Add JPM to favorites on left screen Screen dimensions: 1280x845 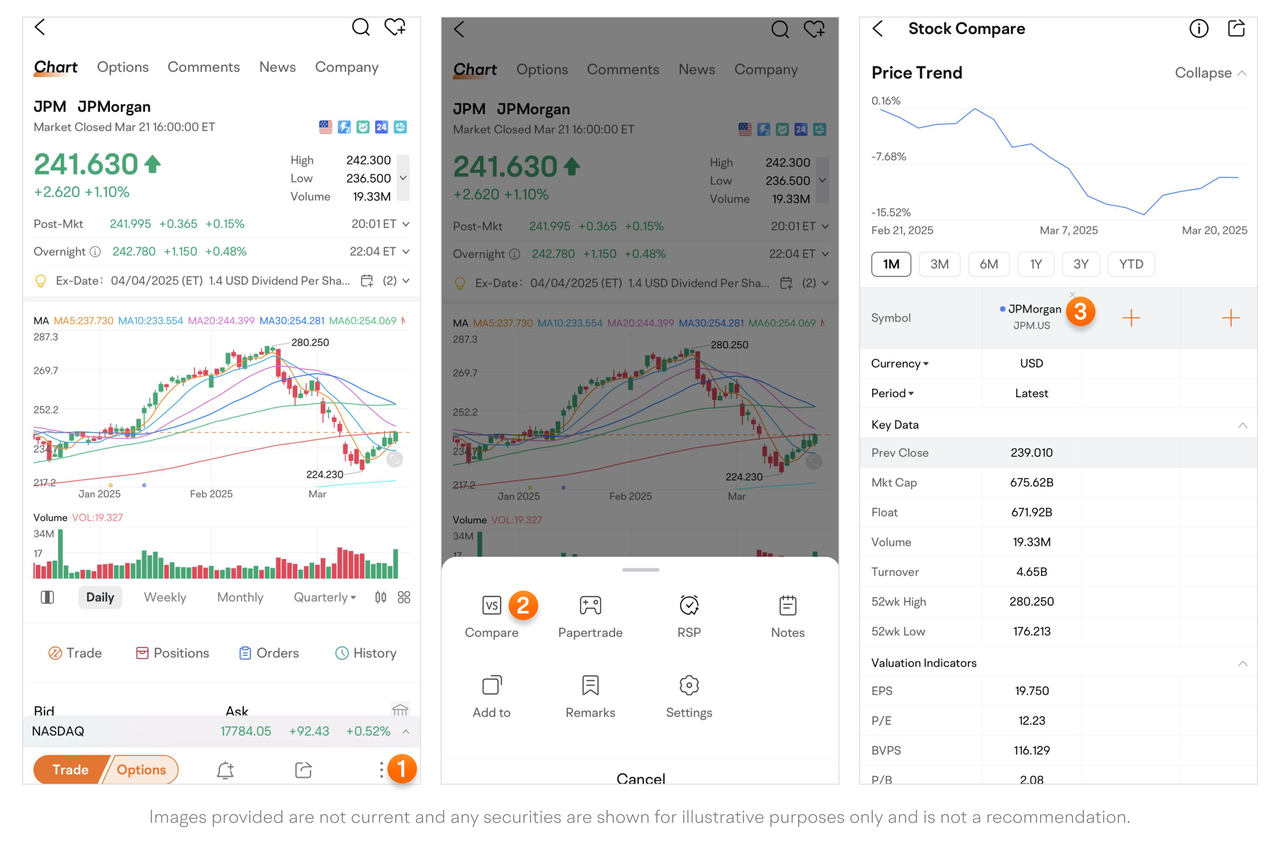point(395,27)
